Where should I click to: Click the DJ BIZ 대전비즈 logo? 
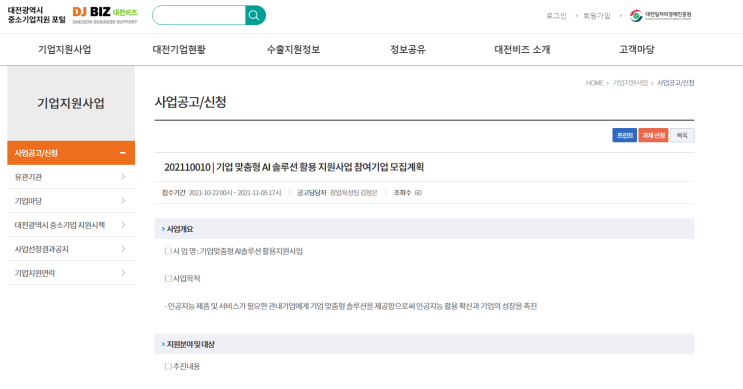[x=105, y=15]
